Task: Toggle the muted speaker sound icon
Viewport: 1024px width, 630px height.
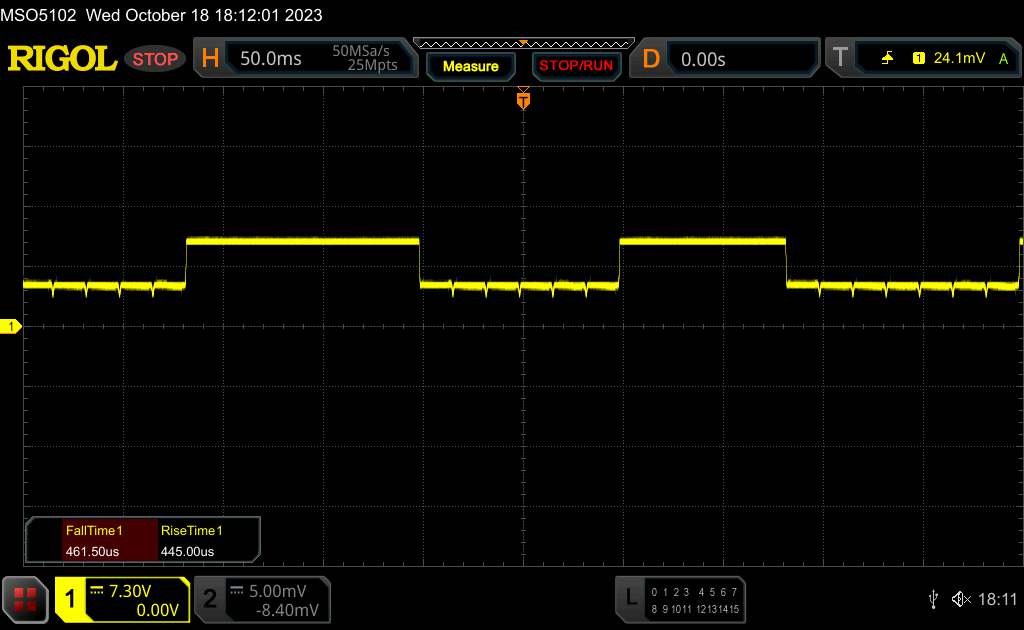Action: pyautogui.click(x=961, y=599)
